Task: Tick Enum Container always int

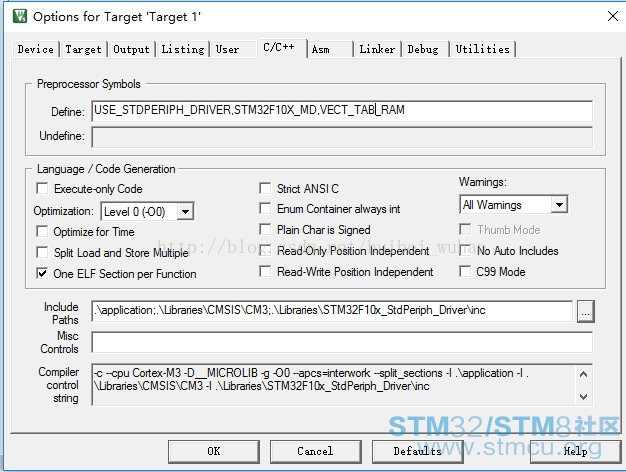Action: pyautogui.click(x=265, y=208)
